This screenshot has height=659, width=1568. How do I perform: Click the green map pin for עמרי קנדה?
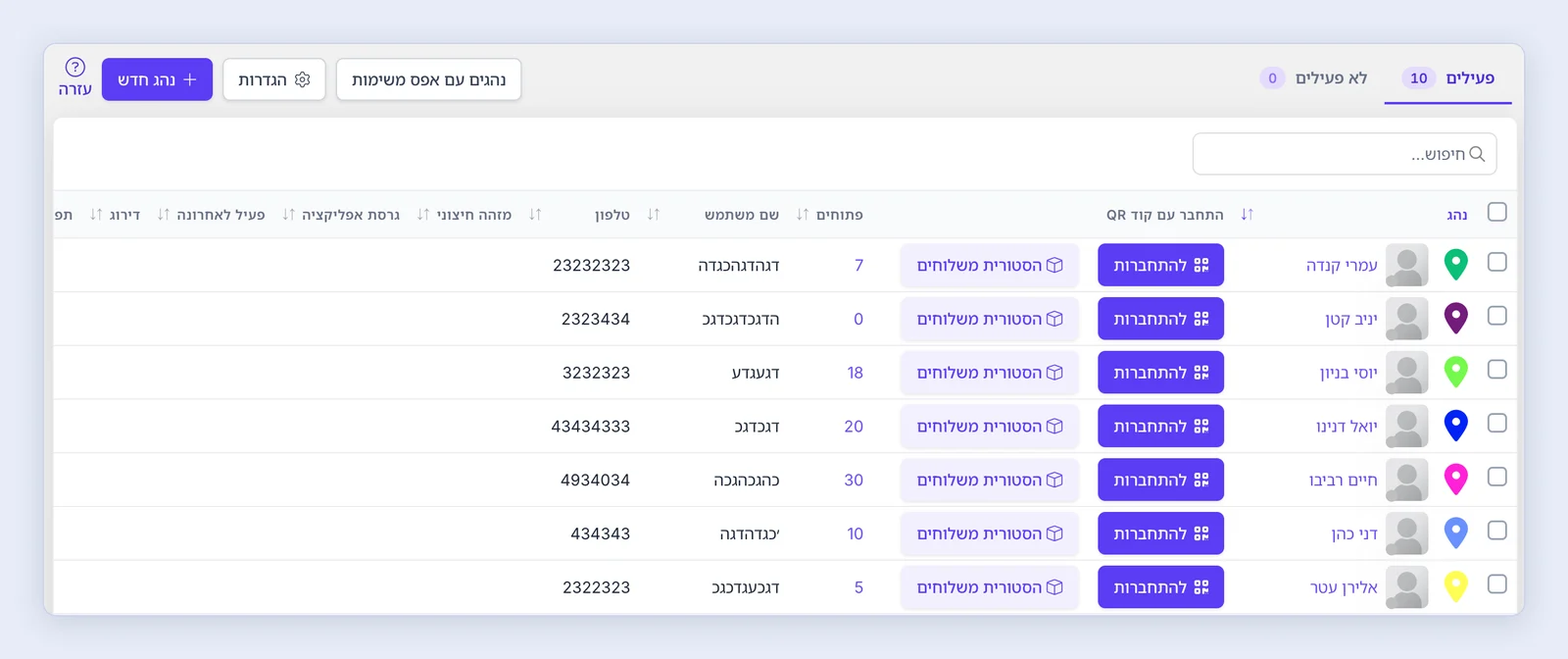coord(1456,265)
